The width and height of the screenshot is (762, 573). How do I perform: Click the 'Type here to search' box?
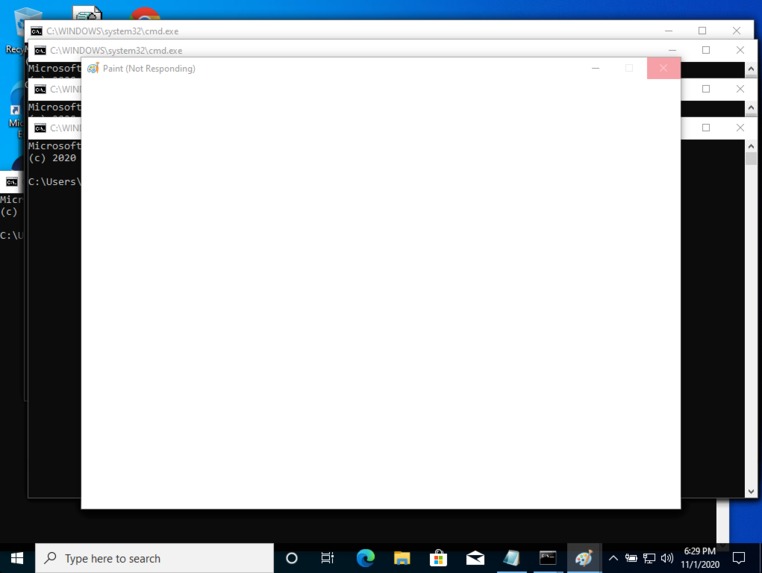(155, 558)
